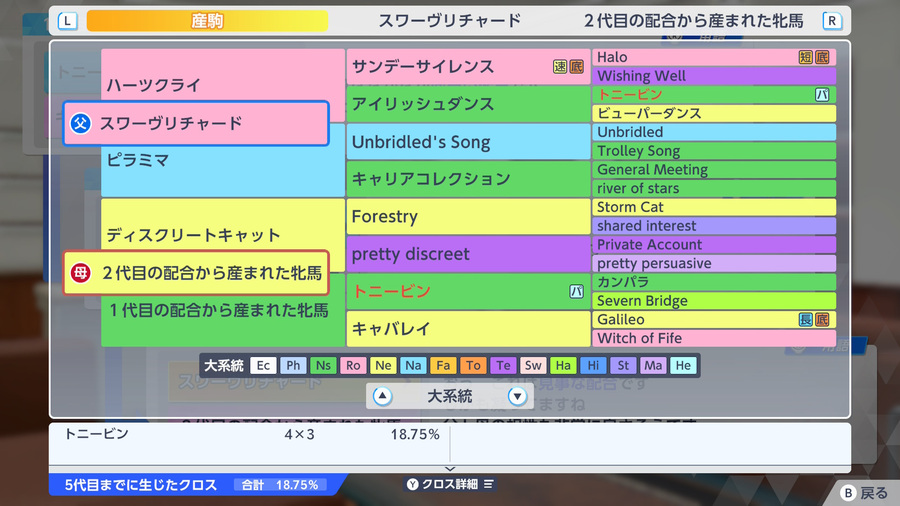
Task: Click the Hi lineage swatch
Action: (593, 365)
